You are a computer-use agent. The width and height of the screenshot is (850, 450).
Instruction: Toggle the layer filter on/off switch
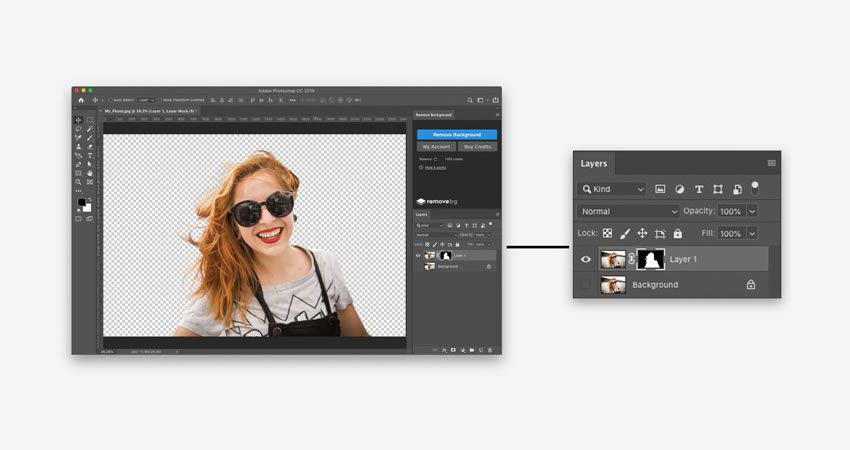coord(755,187)
